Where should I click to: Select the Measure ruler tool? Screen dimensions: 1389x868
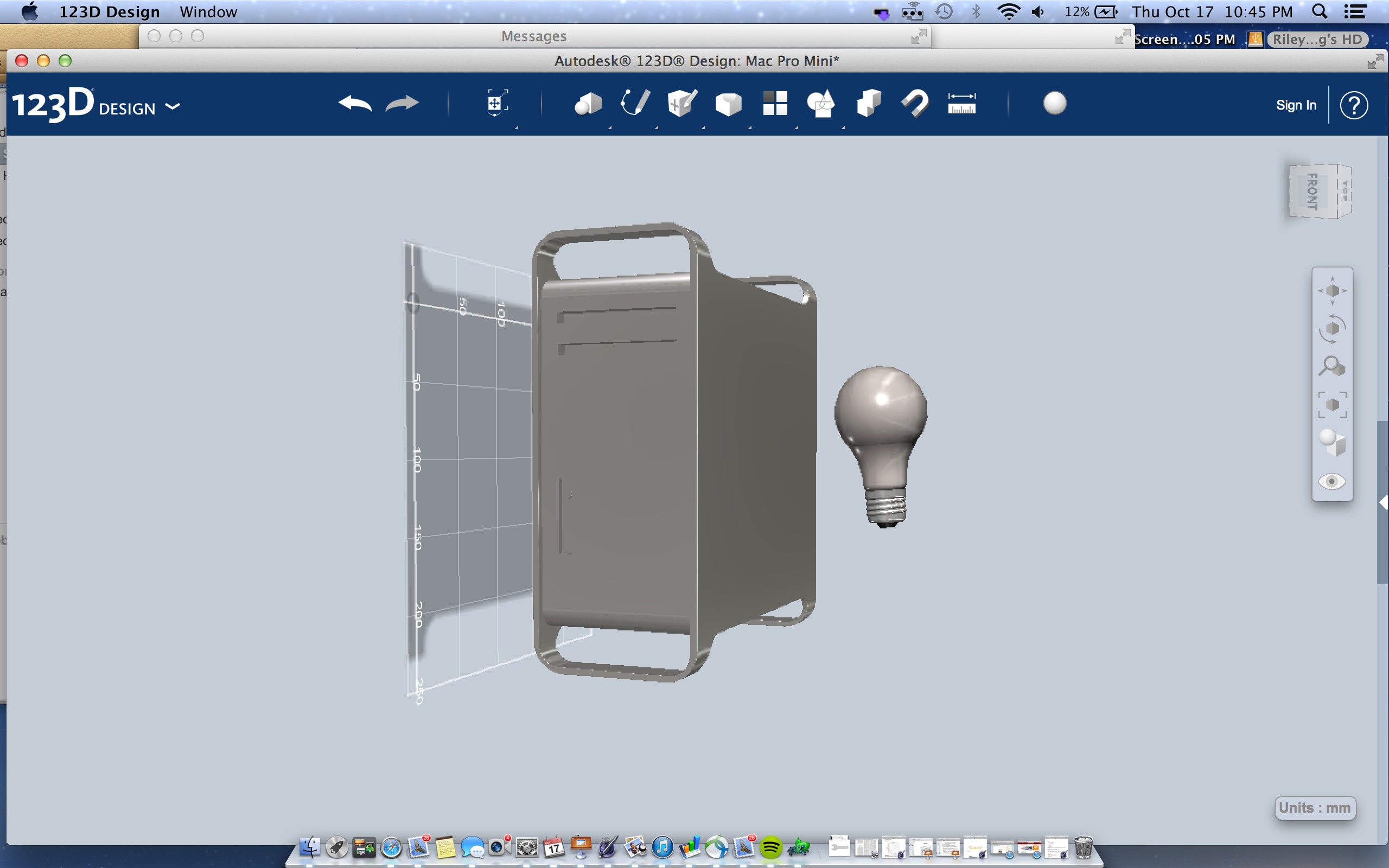[x=963, y=103]
